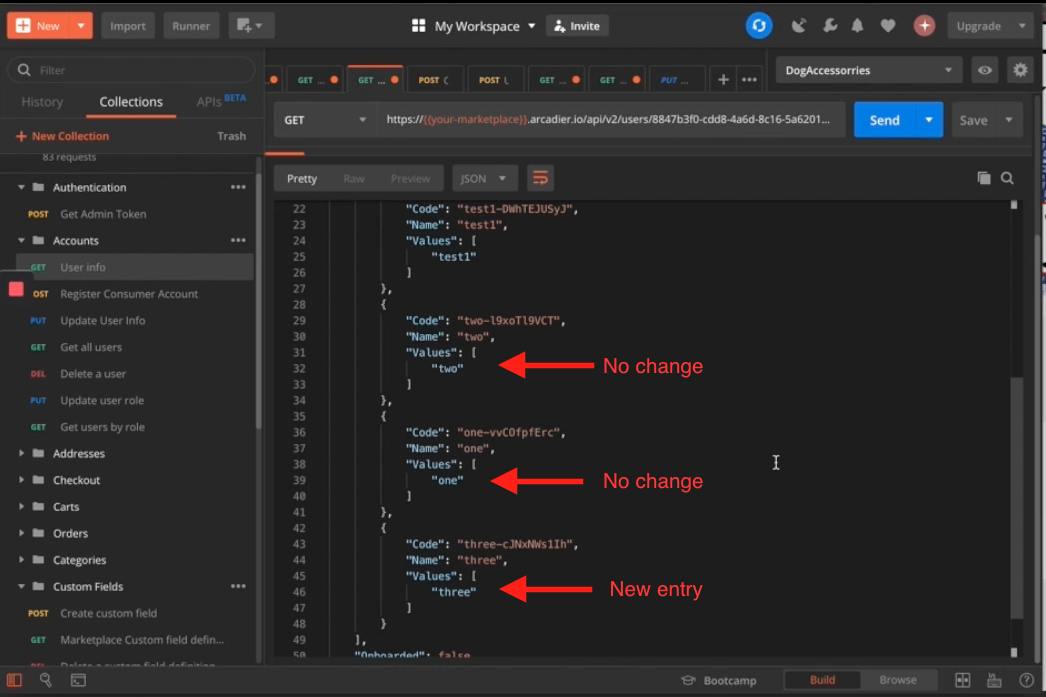Toggle the environment quick look eye icon
Screen dimensions: 1046x697
[985, 70]
